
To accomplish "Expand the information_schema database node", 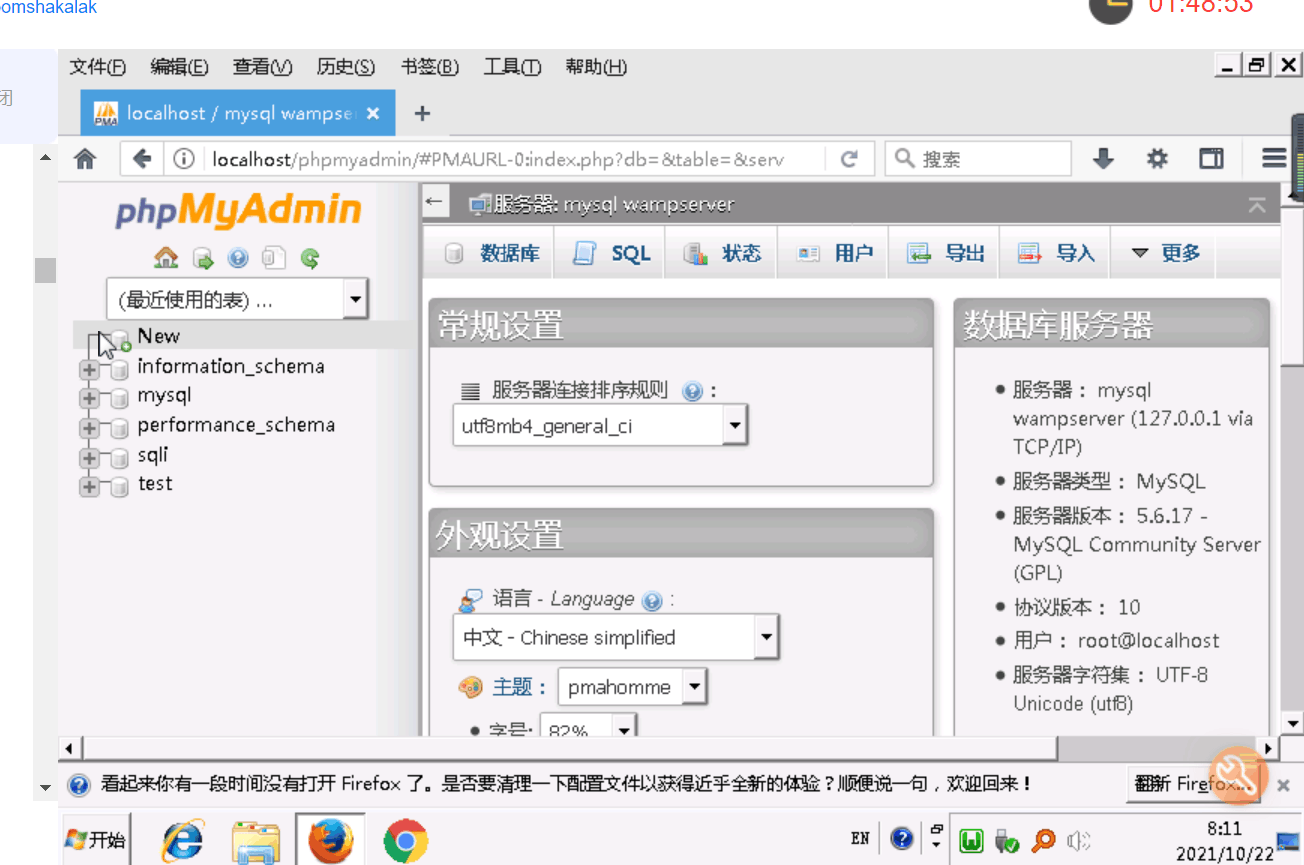I will (x=89, y=369).
